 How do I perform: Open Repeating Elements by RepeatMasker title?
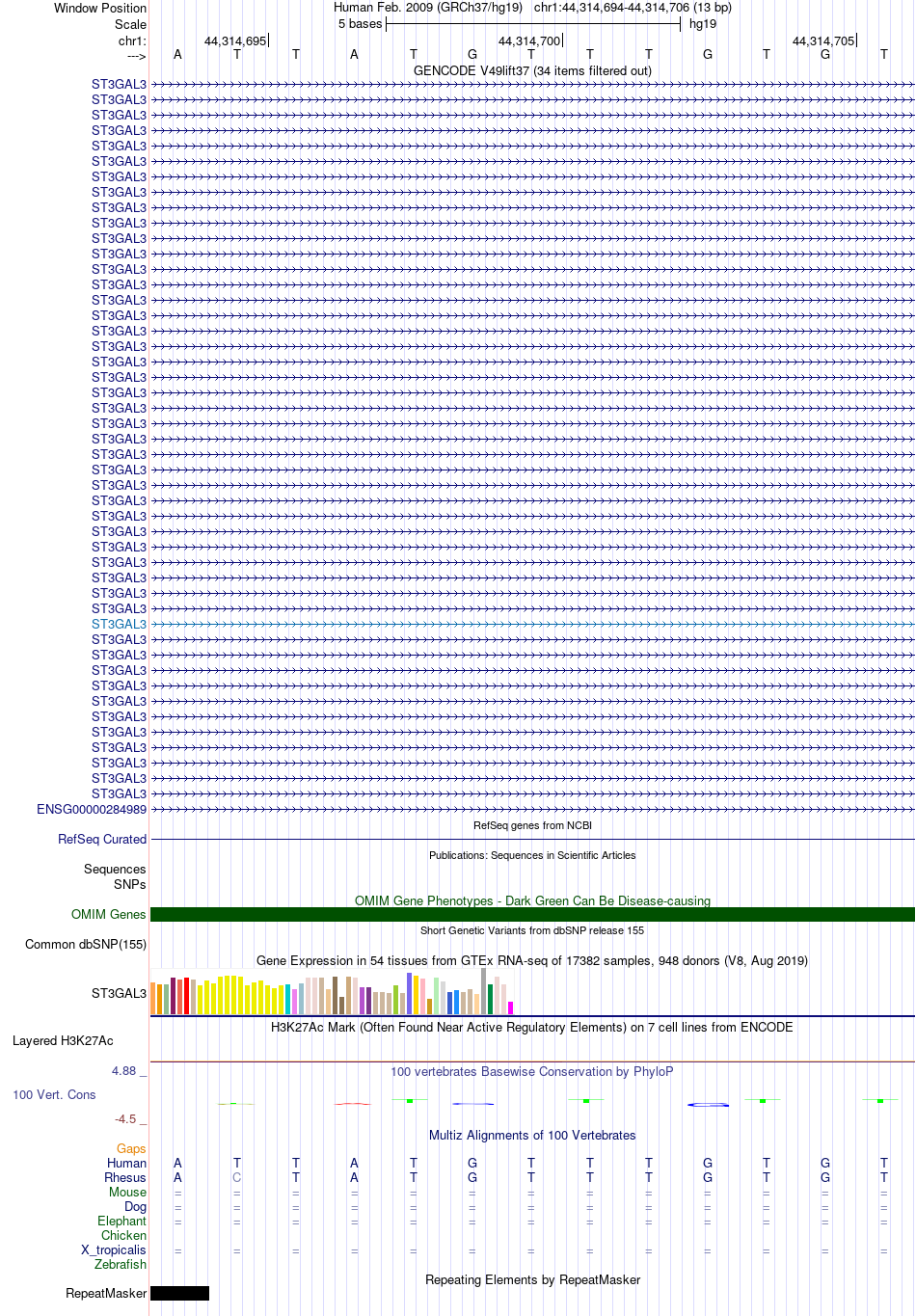pos(532,1279)
